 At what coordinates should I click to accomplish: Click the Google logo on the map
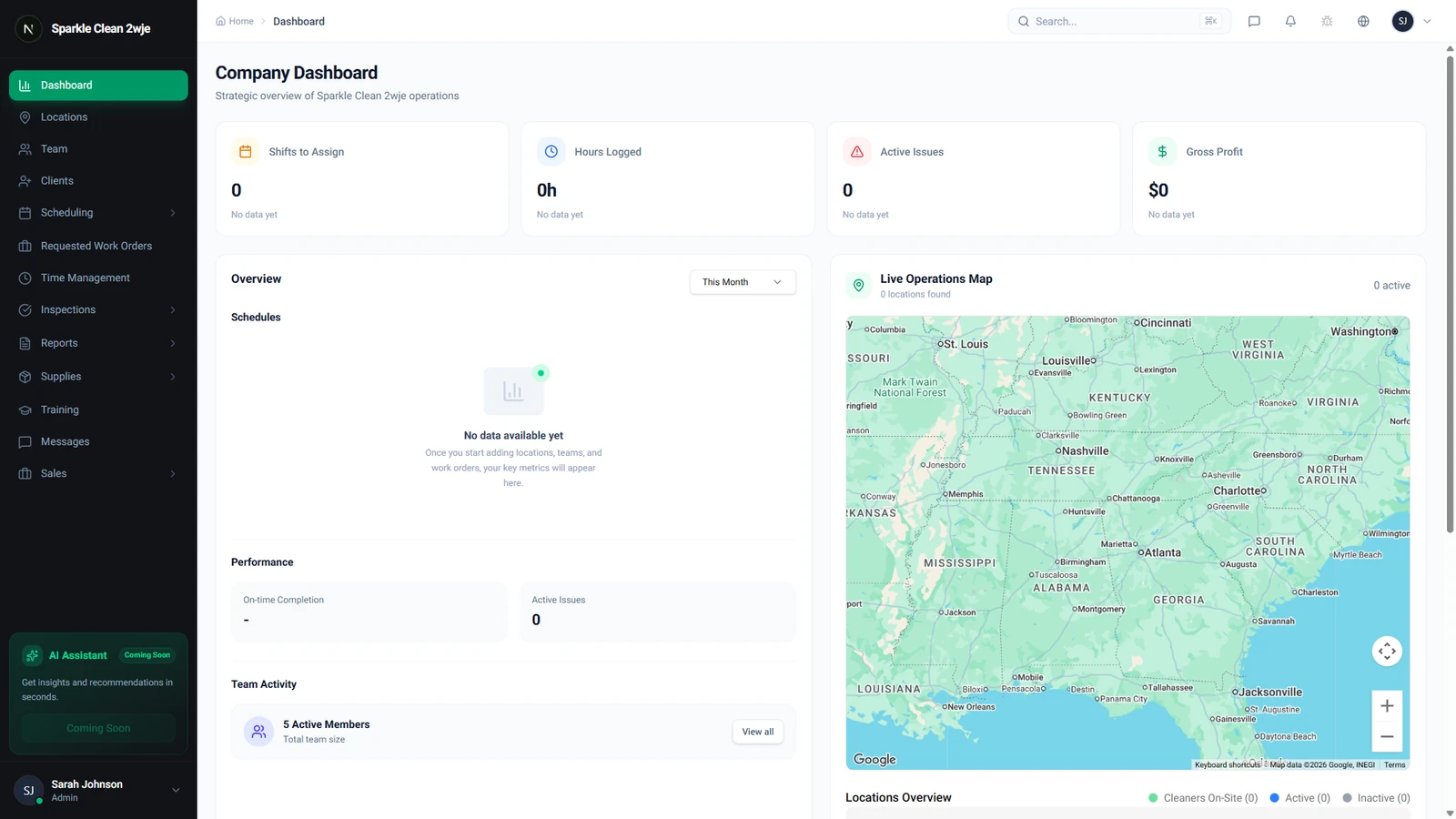[x=875, y=759]
